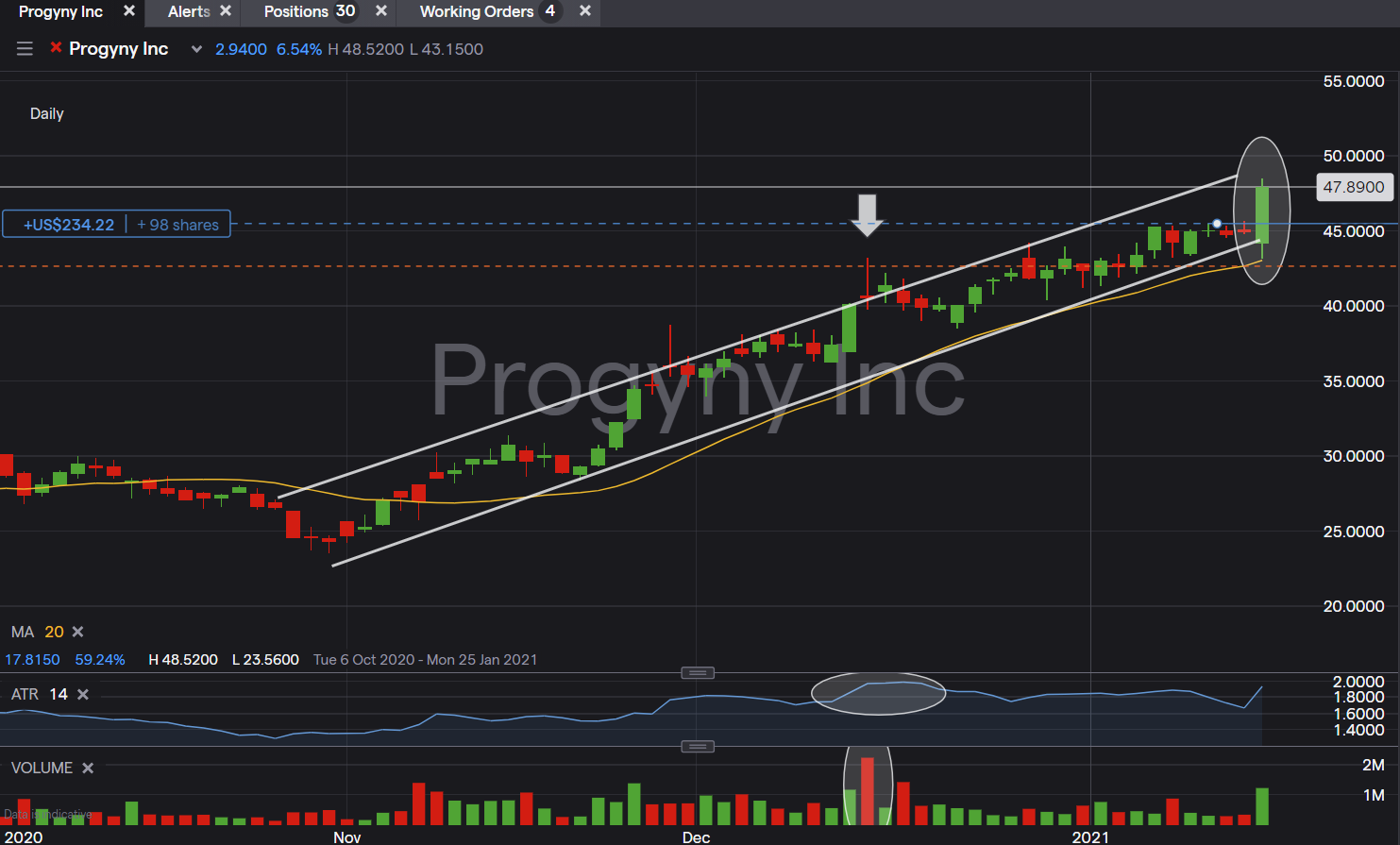The width and height of the screenshot is (1400, 845).
Task: Click the 55.0000 price axis label
Action: coord(1354,81)
